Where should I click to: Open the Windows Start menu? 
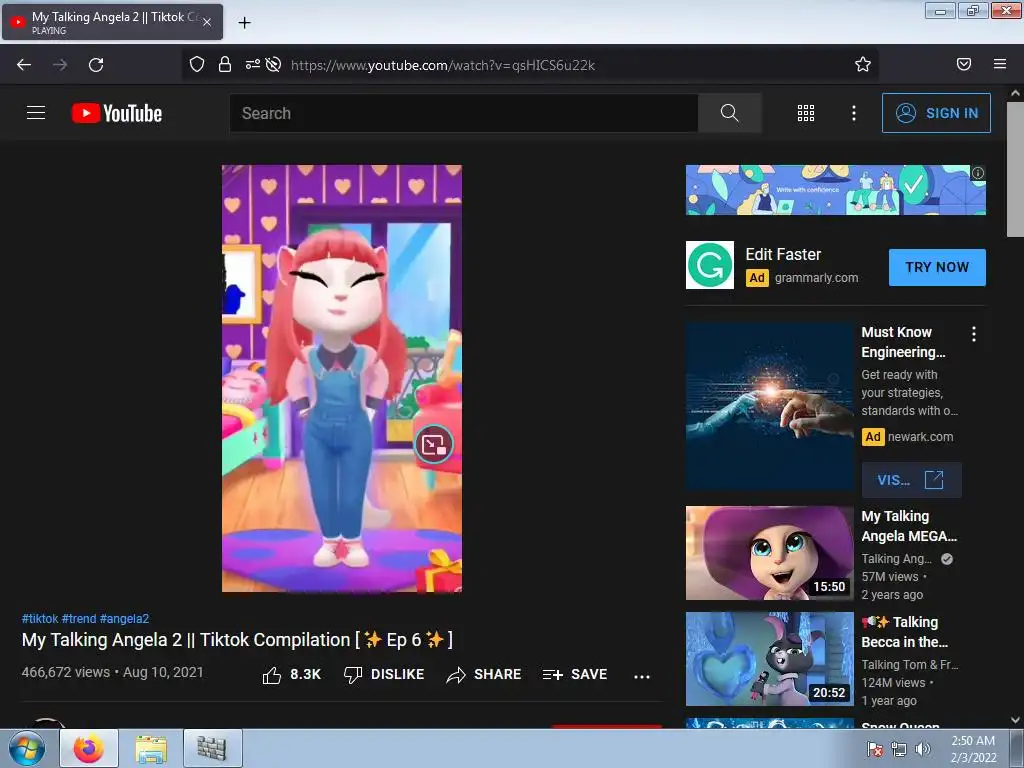[x=27, y=748]
